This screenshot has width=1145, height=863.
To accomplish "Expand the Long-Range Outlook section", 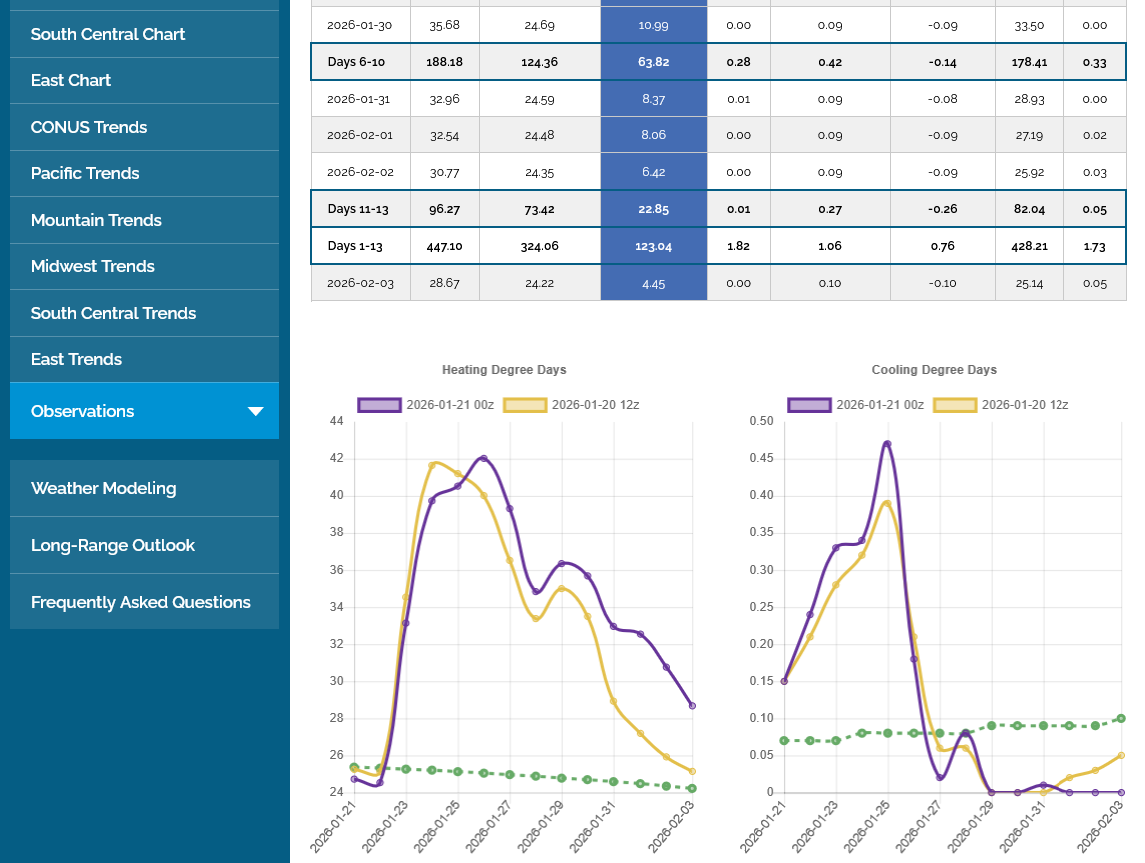I will point(113,545).
